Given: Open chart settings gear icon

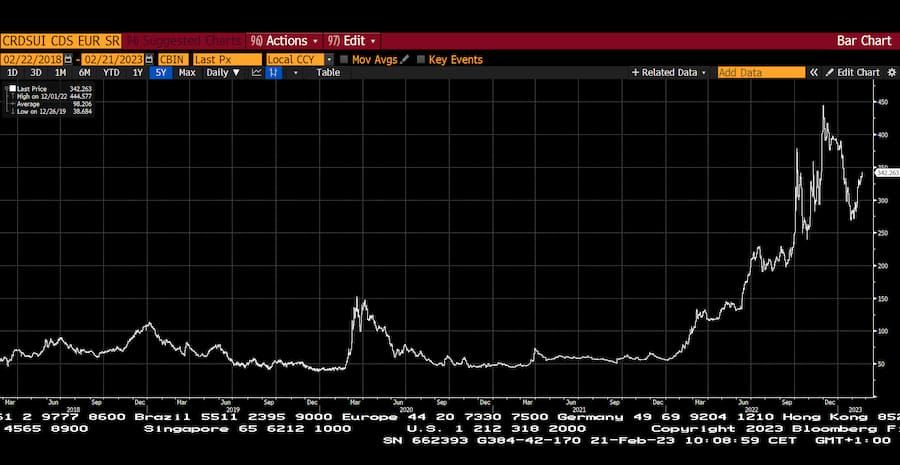Looking at the screenshot, I should coord(889,73).
